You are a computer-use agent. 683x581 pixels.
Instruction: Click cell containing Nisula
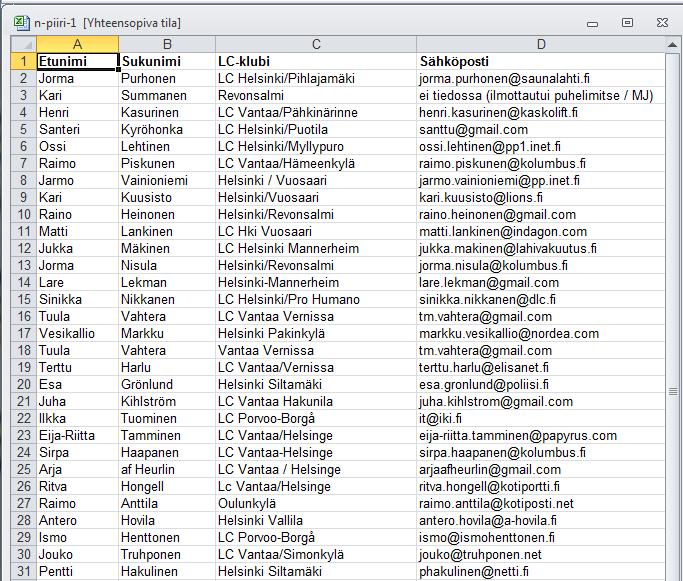[167, 265]
